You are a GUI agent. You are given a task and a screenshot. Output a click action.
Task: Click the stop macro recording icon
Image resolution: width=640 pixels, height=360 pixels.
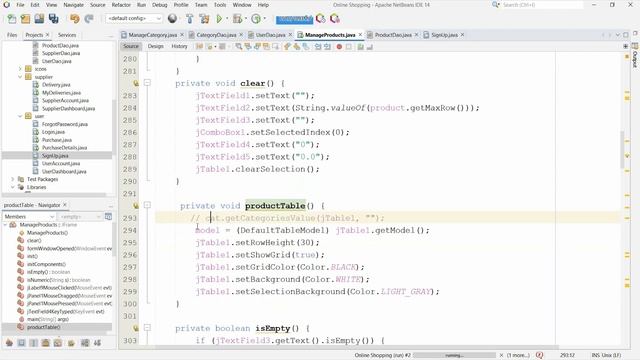pos(349,47)
